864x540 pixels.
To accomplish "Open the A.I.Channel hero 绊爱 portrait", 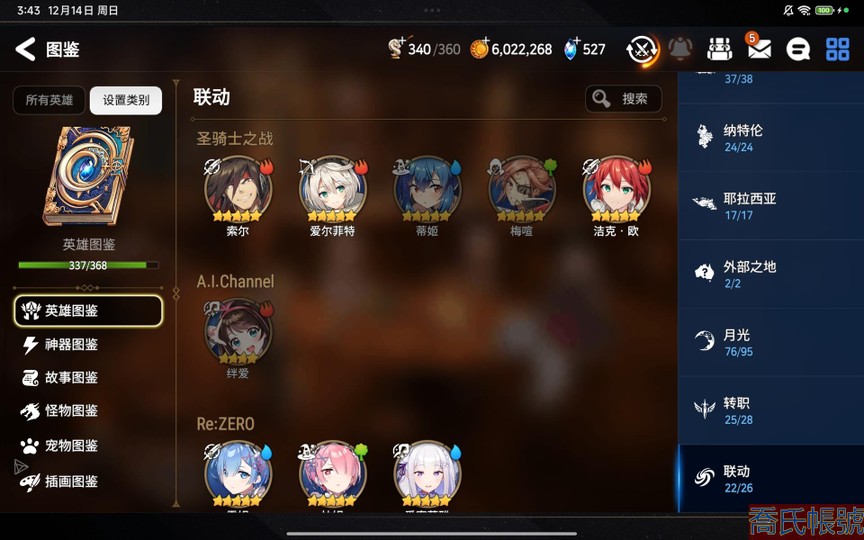I will pos(237,333).
